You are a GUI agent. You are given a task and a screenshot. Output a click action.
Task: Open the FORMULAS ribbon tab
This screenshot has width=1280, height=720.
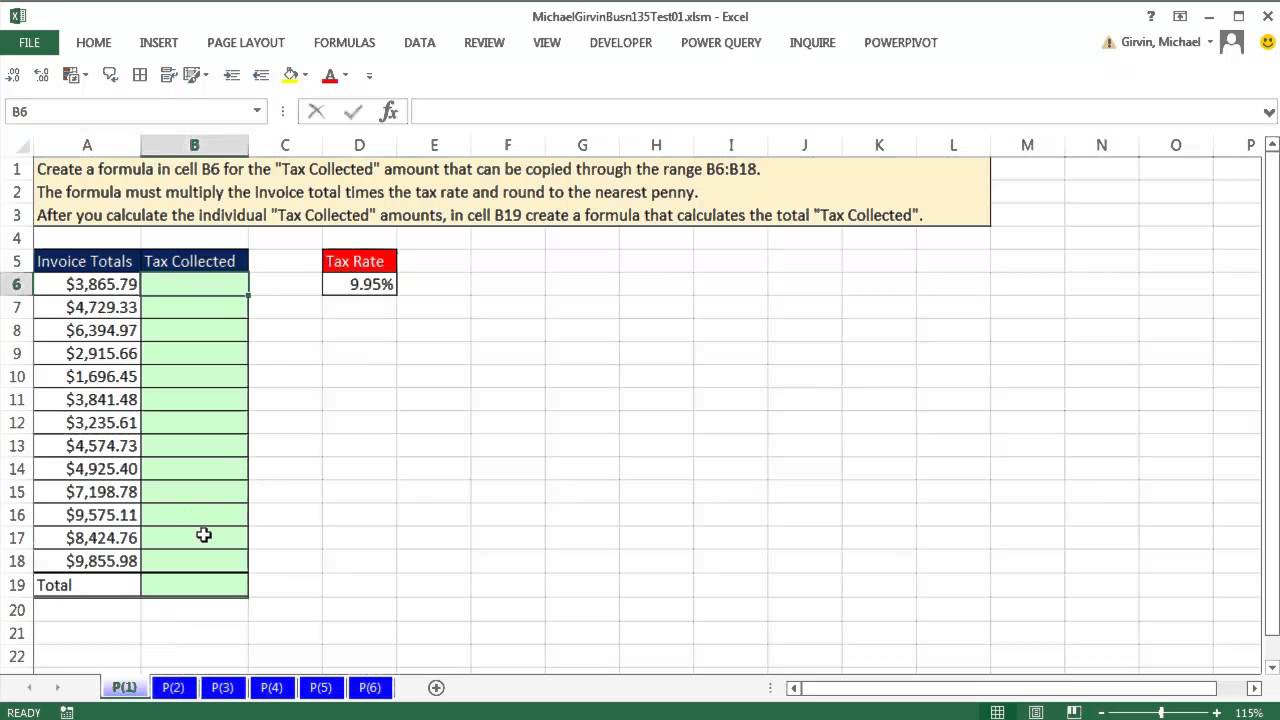[x=344, y=43]
